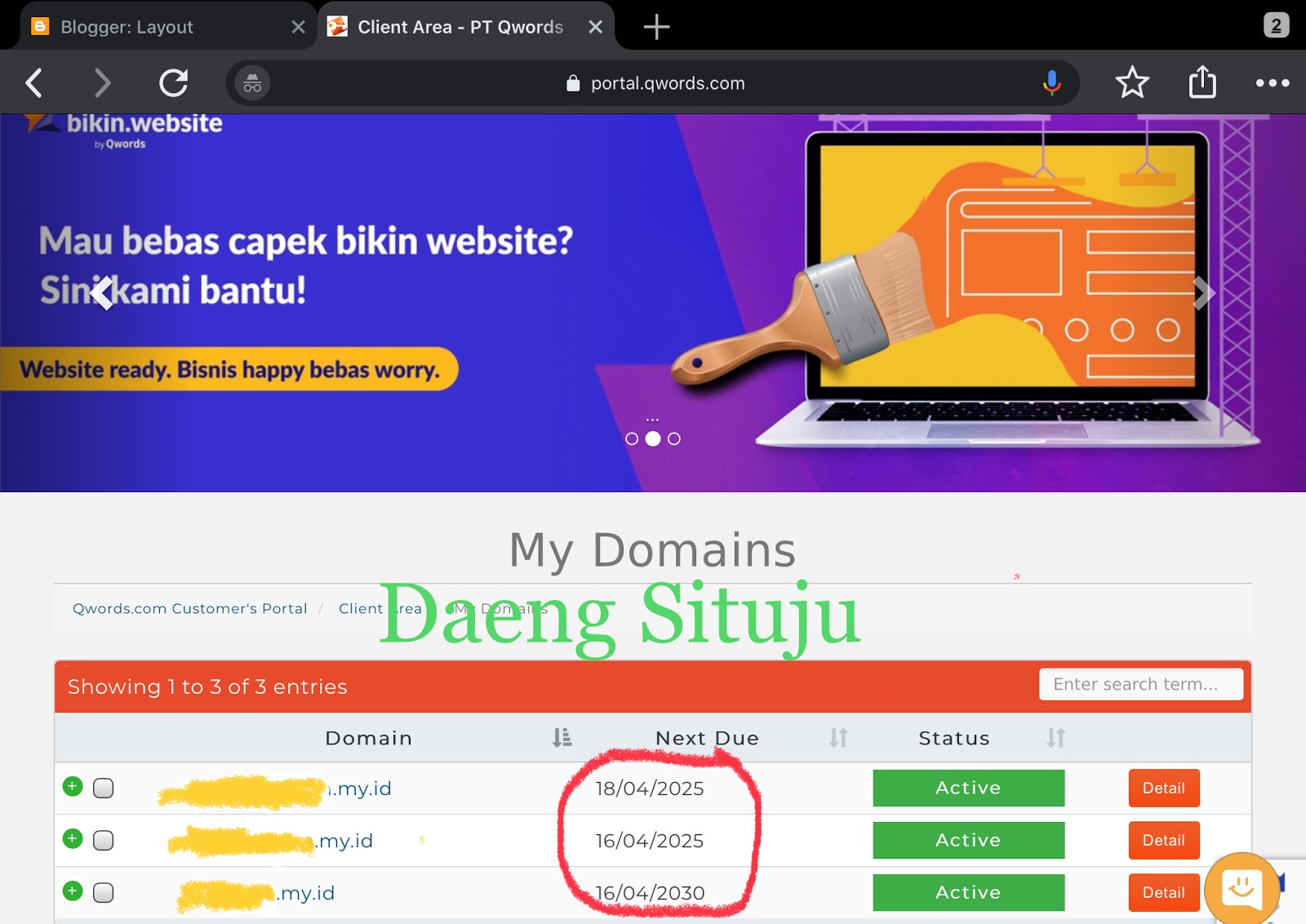1306x924 pixels.
Task: Close the Blogger: Layout tab
Action: tap(298, 27)
